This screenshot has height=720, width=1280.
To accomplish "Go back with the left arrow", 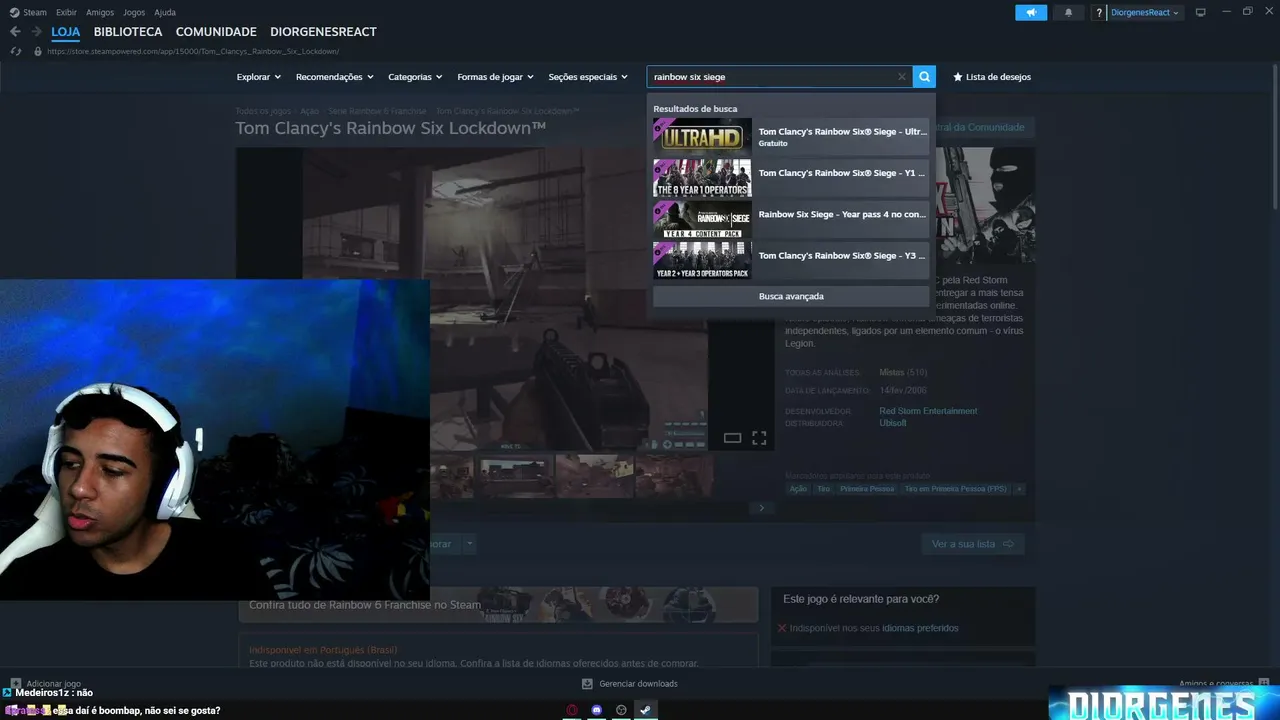I will 15,32.
